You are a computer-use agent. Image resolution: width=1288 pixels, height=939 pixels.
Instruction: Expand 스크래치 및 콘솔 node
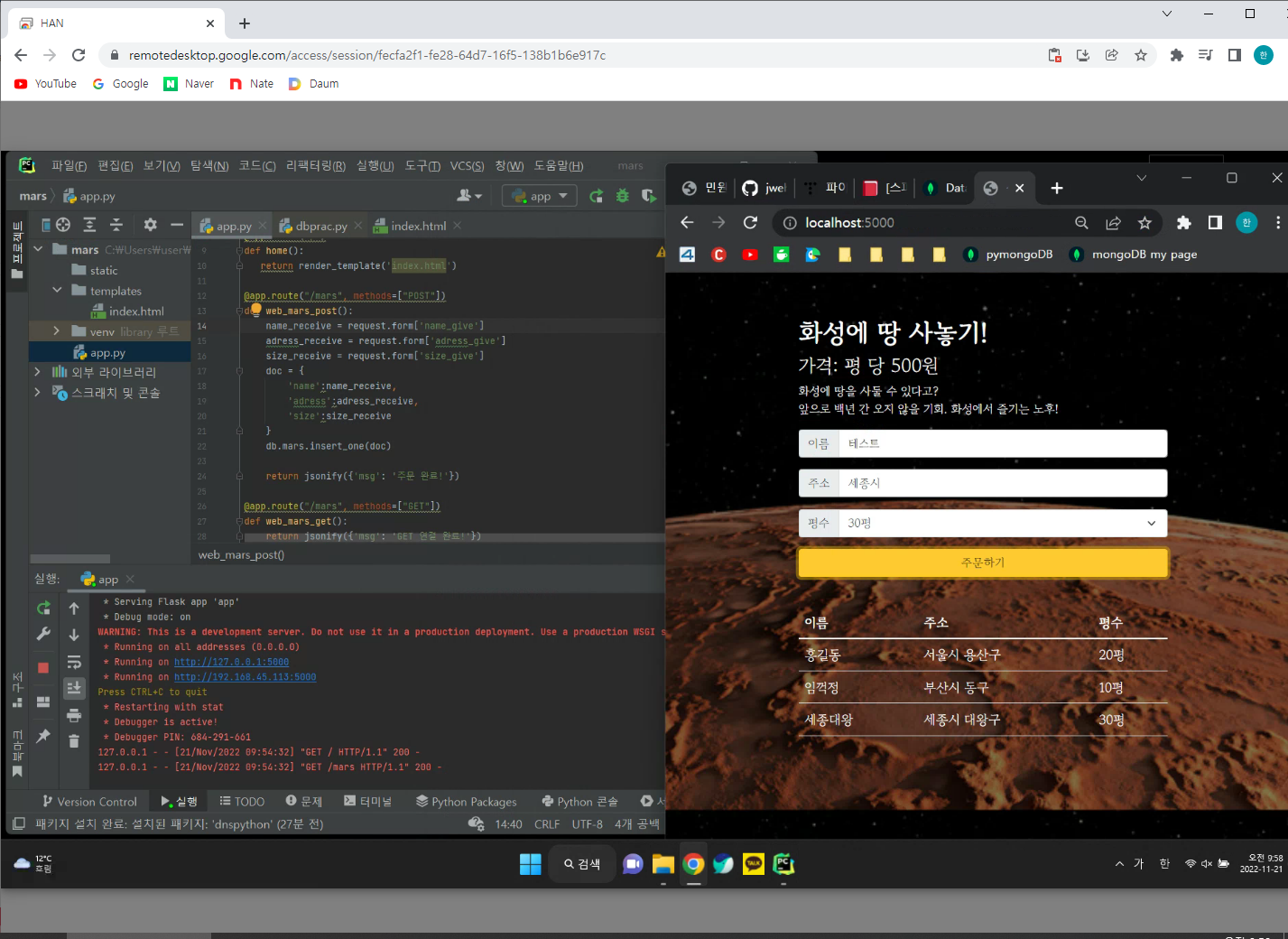coord(38,393)
